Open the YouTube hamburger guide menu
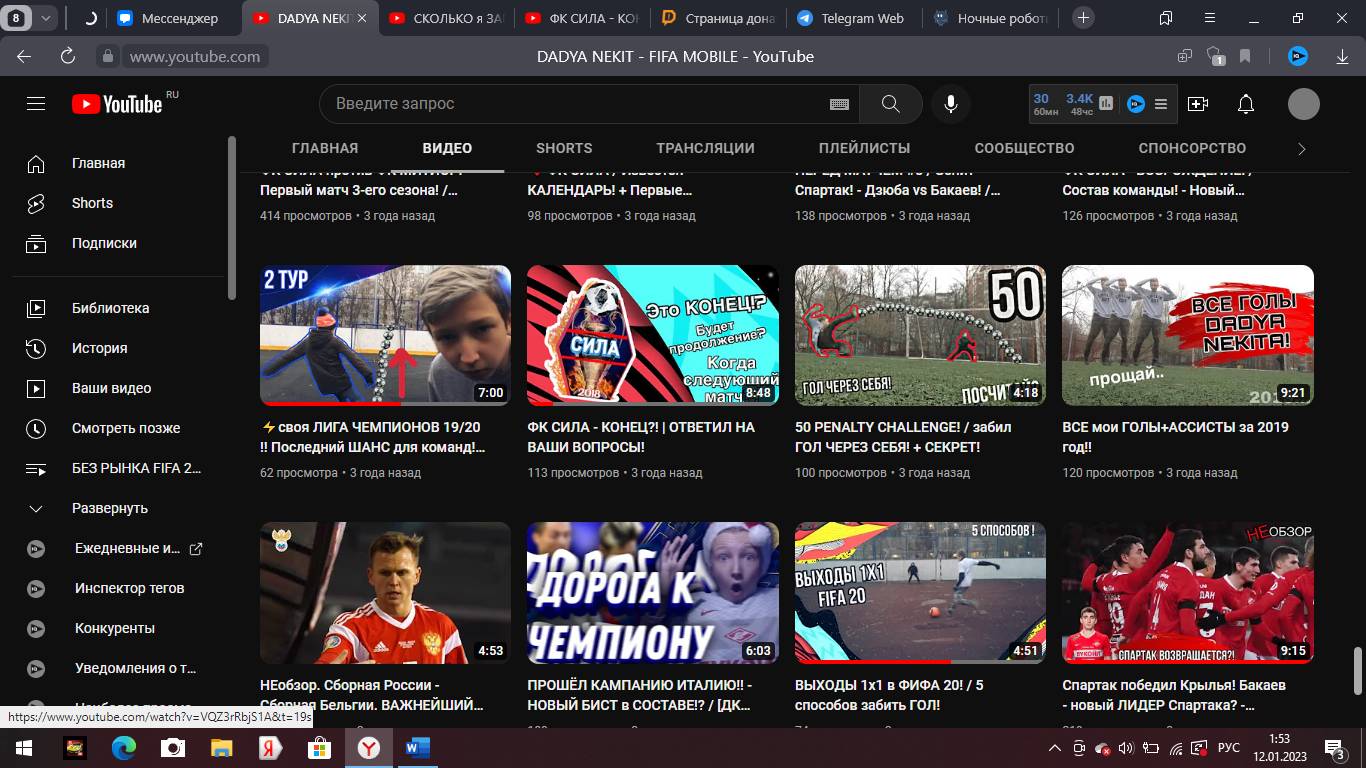1366x768 pixels. click(x=36, y=104)
